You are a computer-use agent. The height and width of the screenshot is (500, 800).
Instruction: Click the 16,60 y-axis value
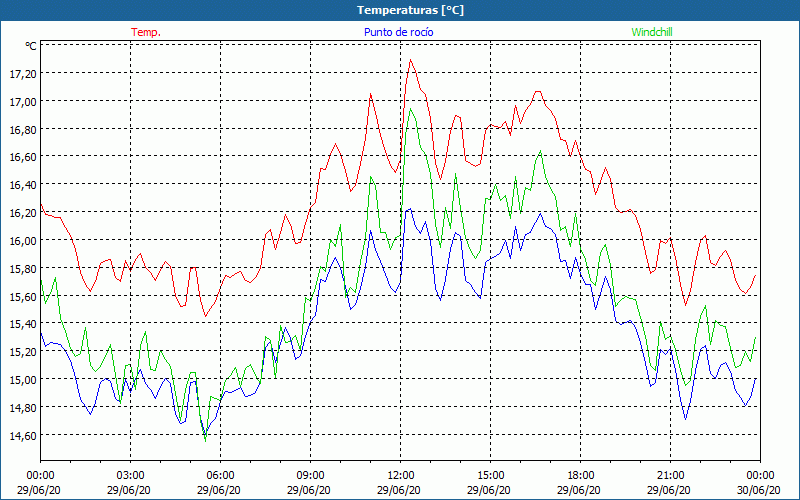tap(23, 157)
